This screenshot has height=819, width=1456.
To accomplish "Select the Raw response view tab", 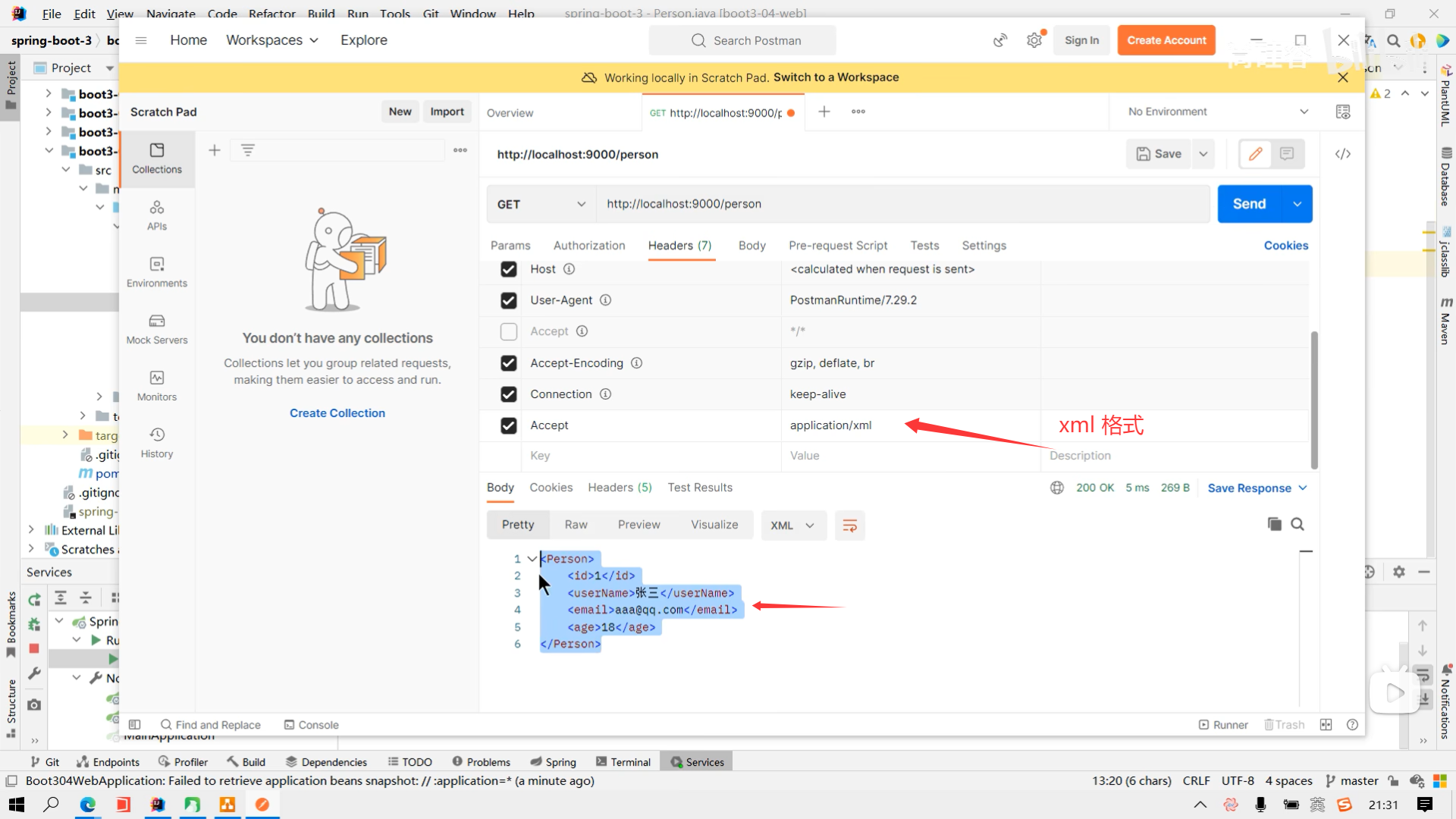I will (x=576, y=525).
